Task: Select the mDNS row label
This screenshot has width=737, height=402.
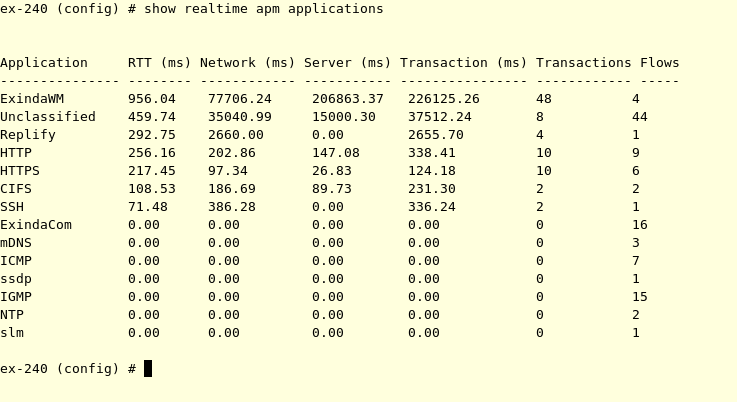Action: 16,243
